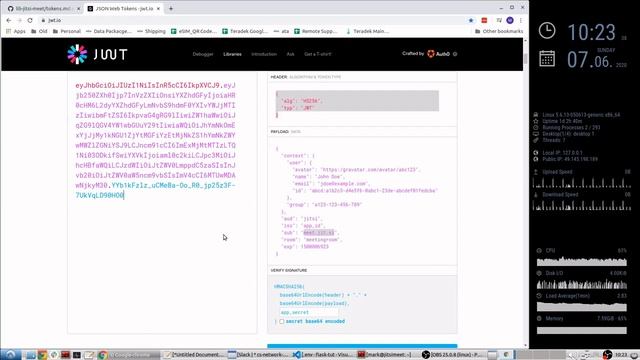The width and height of the screenshot is (640, 360).
Task: Click the volume icon in the system tray
Action: coord(573,355)
